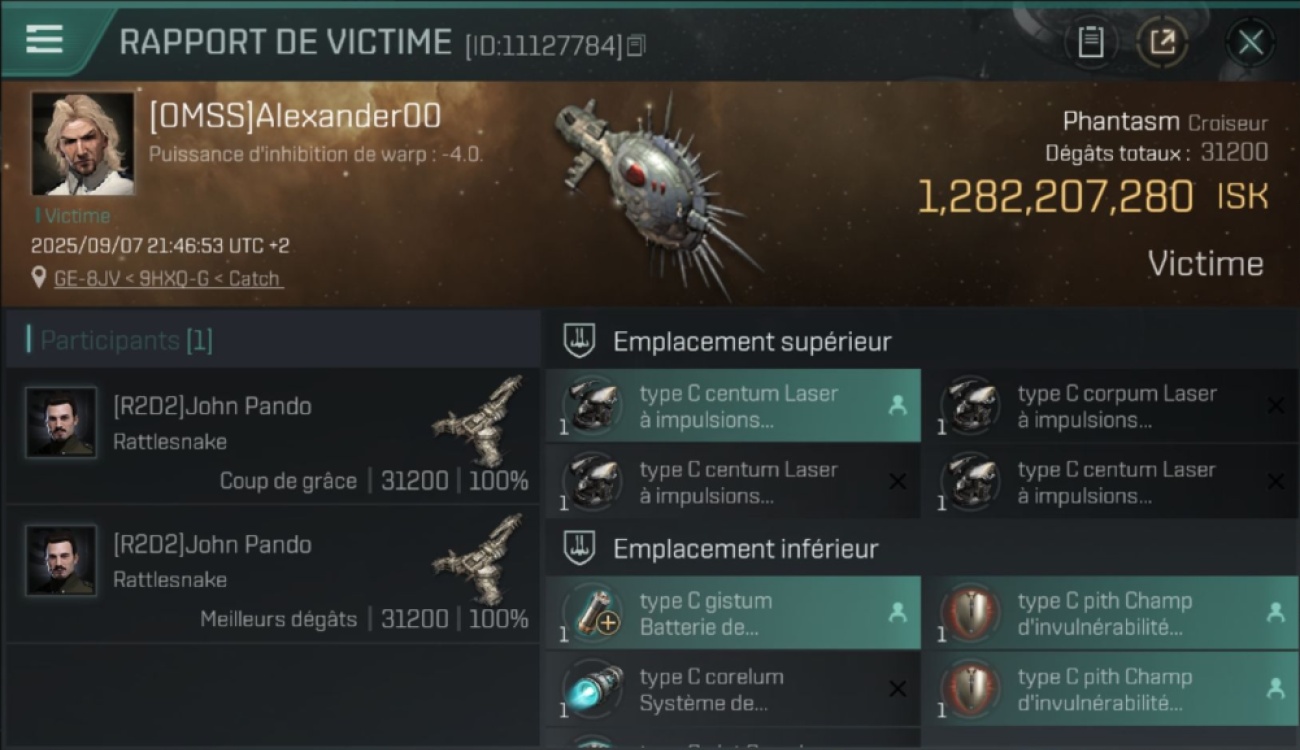Open the GE-8JV location link
This screenshot has height=750, width=1300.
[168, 279]
